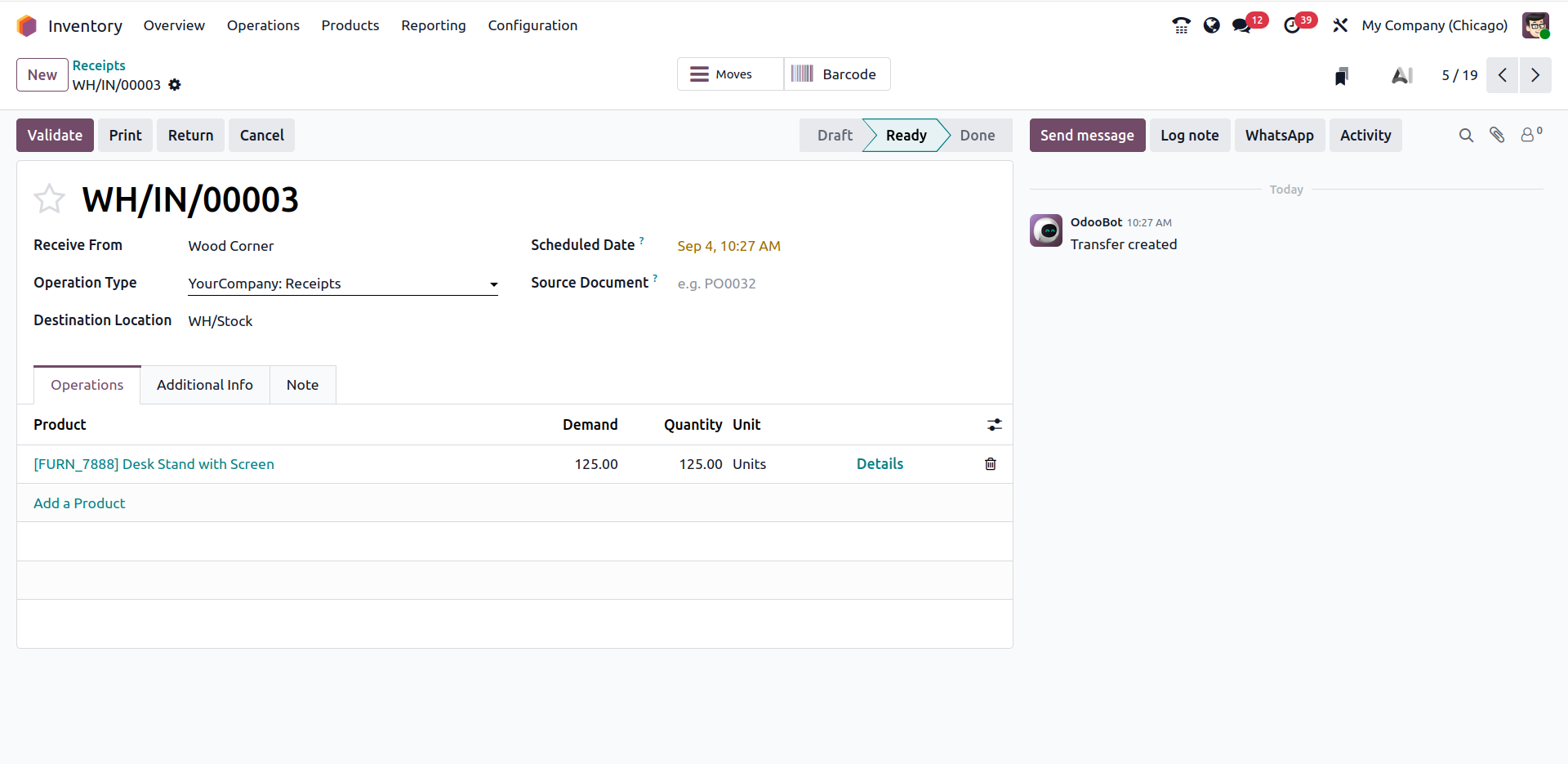Set status to Draft in status bar
Image resolution: width=1568 pixels, height=764 pixels.
pos(834,136)
